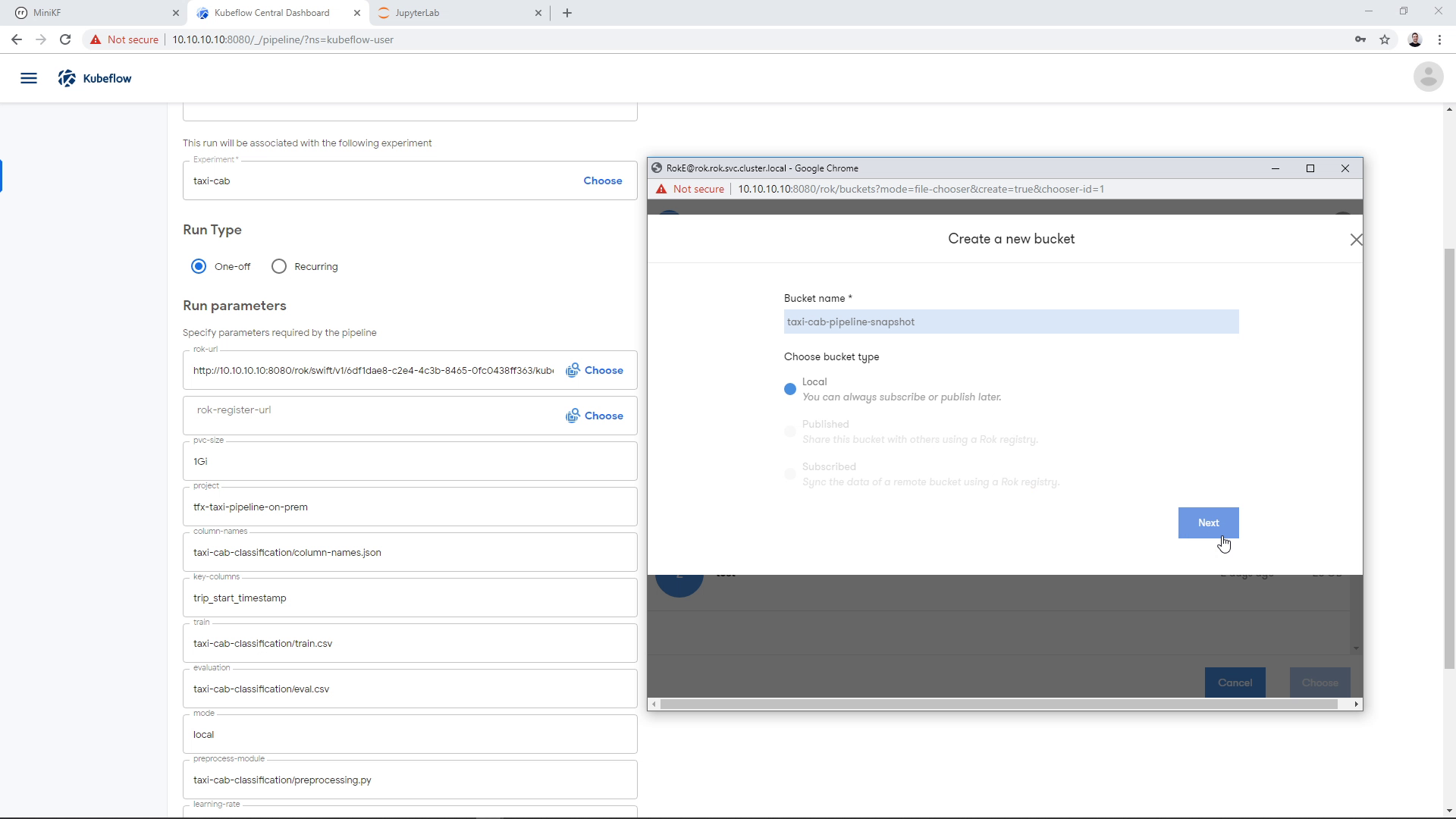Viewport: 1456px width, 819px height.
Task: Edit the column-names field
Action: tap(409, 552)
